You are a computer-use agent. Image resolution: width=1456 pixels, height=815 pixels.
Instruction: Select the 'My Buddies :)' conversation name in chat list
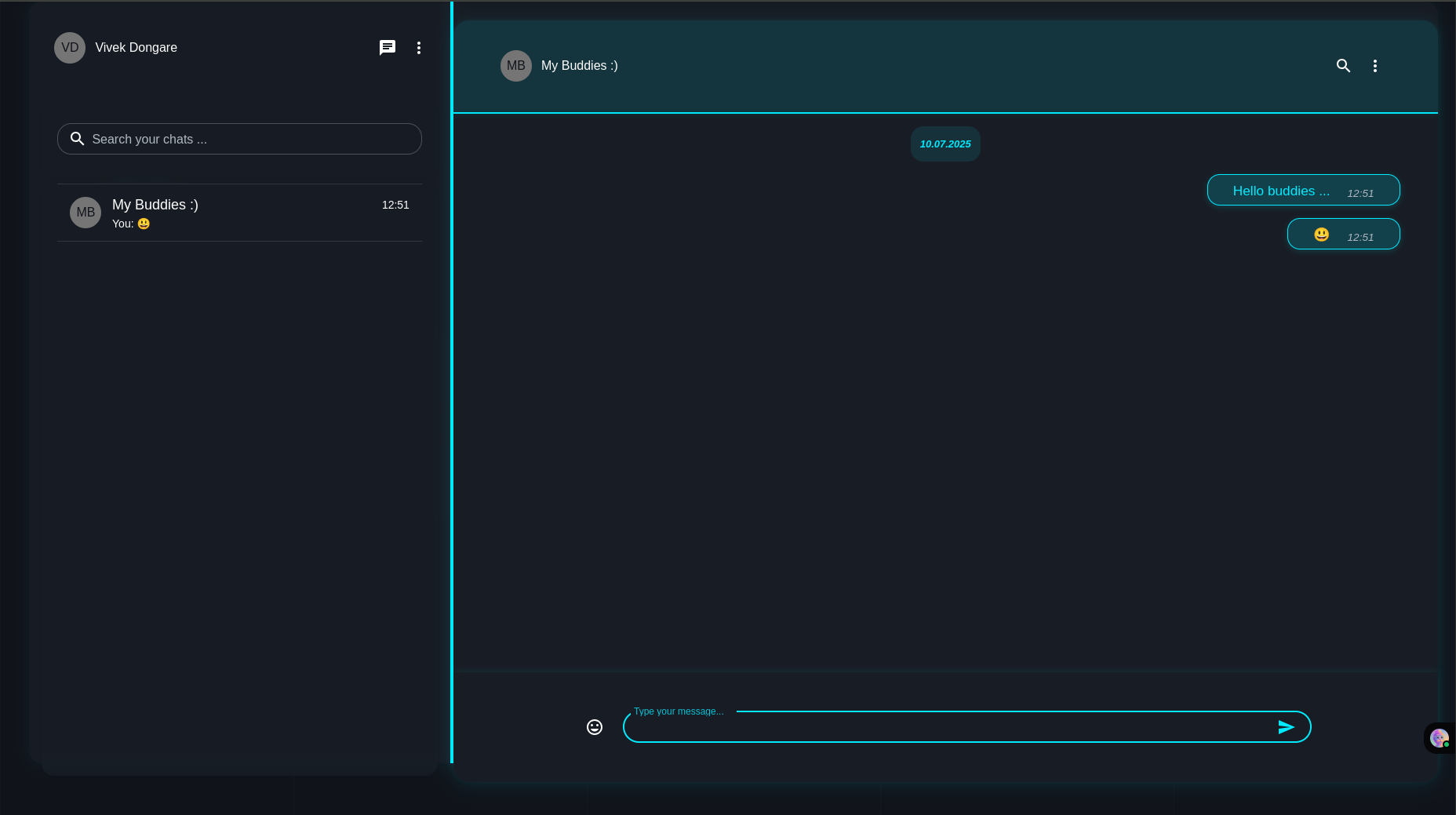tap(155, 205)
